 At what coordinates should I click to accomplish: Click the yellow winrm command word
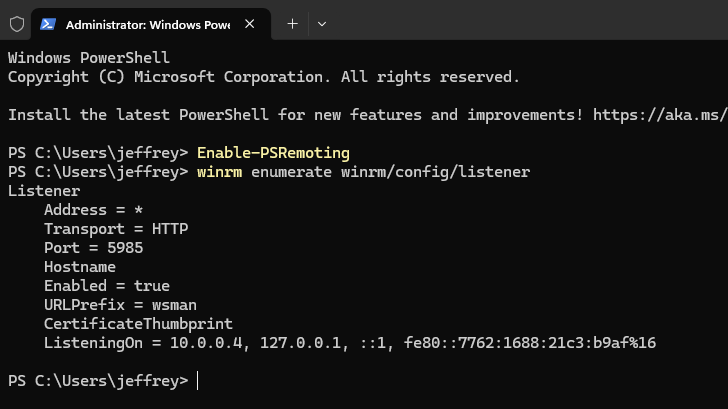tap(219, 172)
